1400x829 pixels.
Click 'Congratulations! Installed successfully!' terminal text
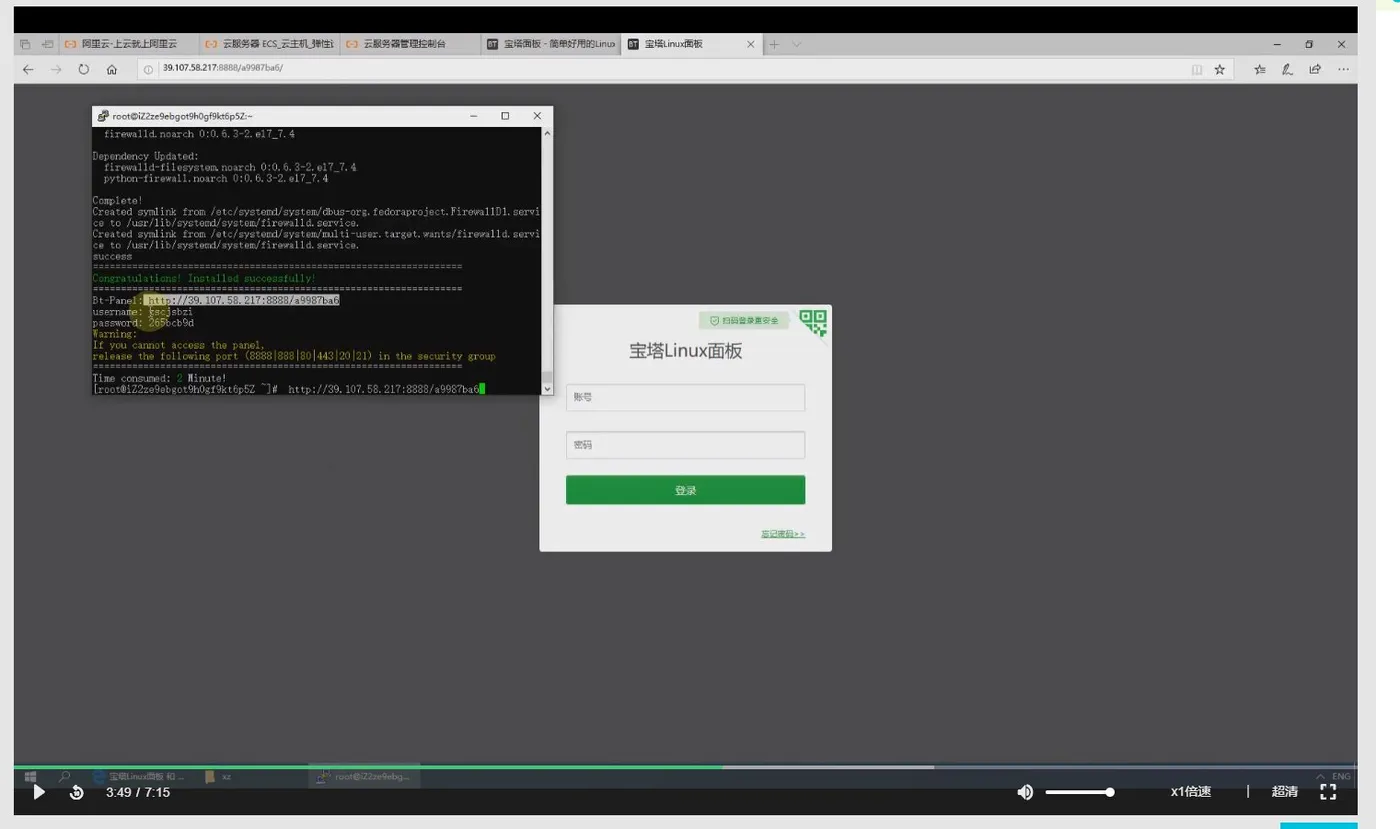click(x=204, y=278)
